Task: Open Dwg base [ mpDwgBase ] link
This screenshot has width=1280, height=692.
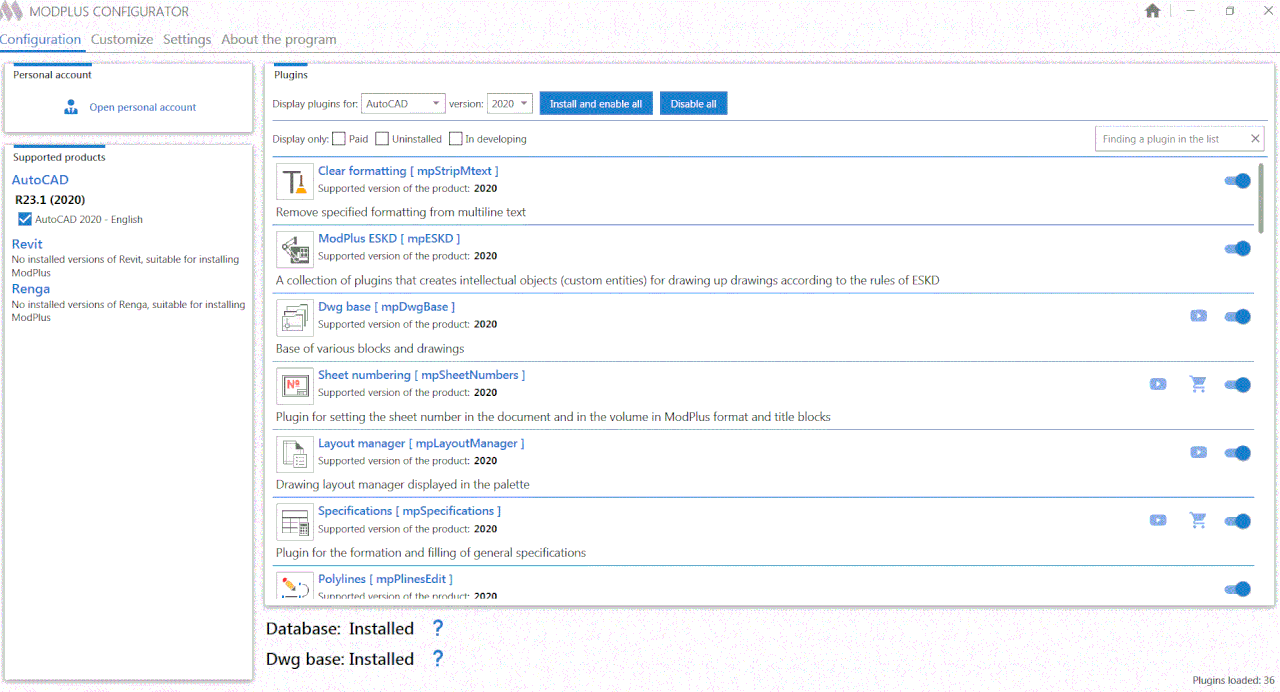Action: coord(386,306)
